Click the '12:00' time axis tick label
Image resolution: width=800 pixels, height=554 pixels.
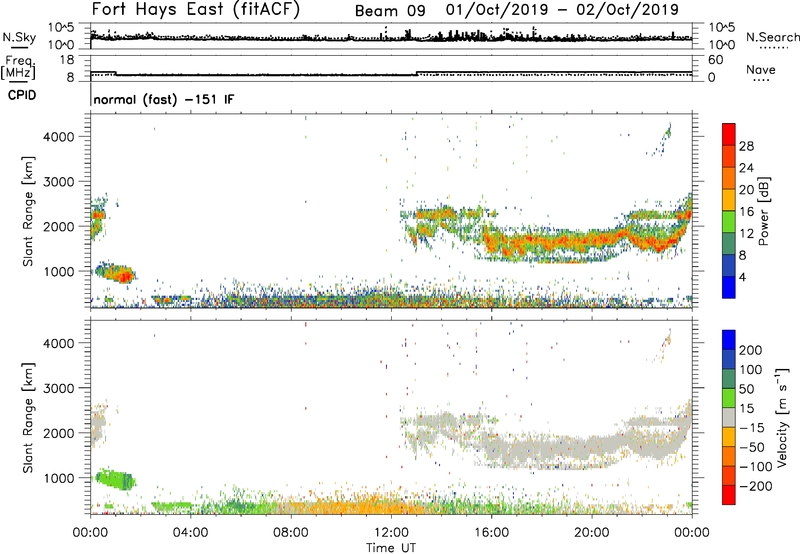[391, 533]
